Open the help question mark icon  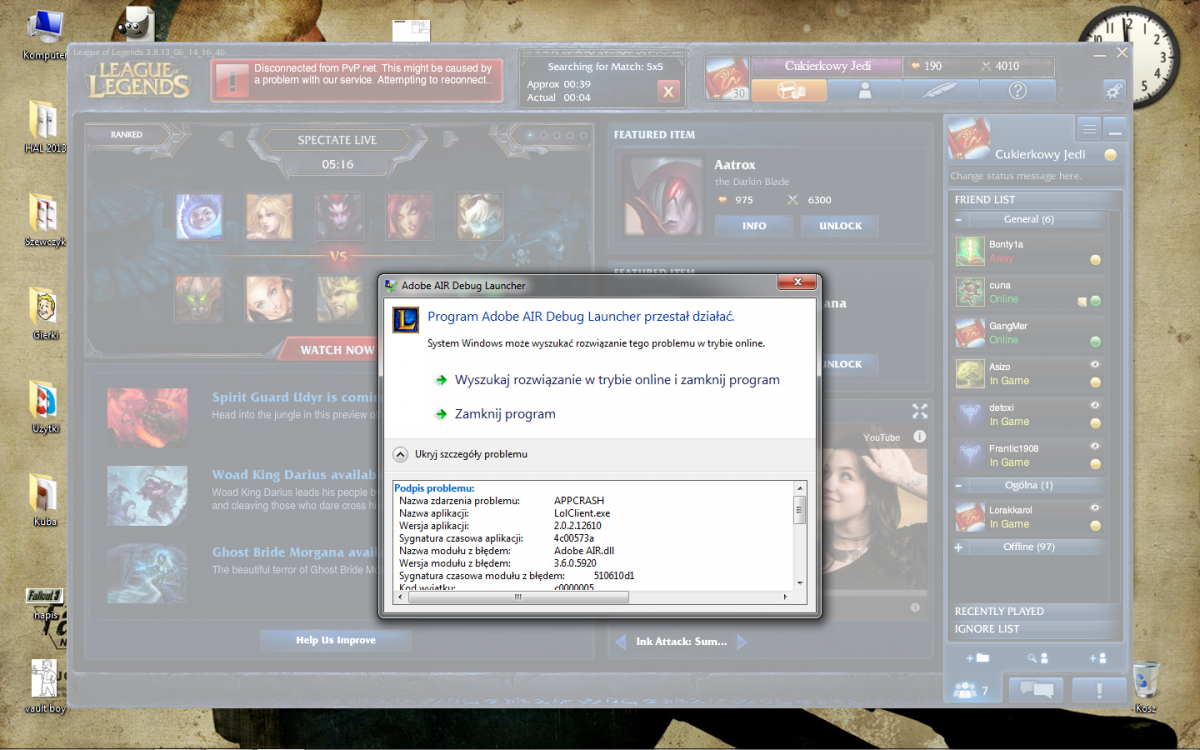tap(1017, 90)
